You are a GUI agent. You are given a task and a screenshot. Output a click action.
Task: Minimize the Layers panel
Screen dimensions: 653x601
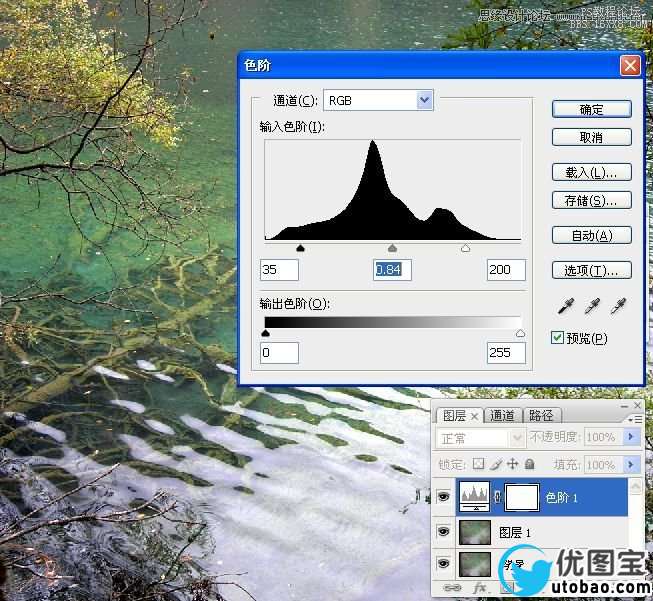coord(624,406)
